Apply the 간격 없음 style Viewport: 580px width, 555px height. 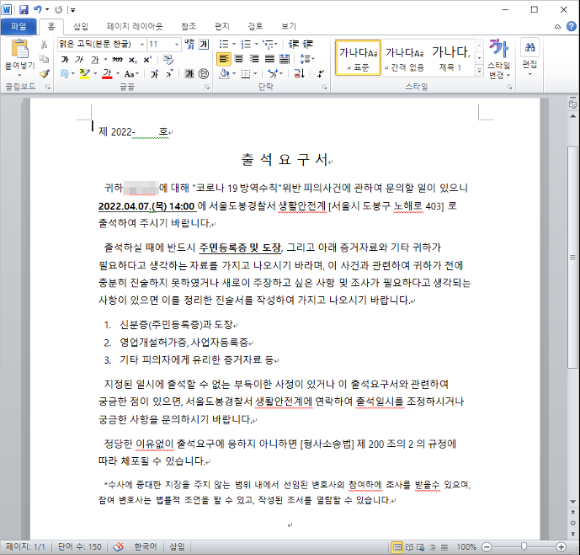tap(404, 58)
